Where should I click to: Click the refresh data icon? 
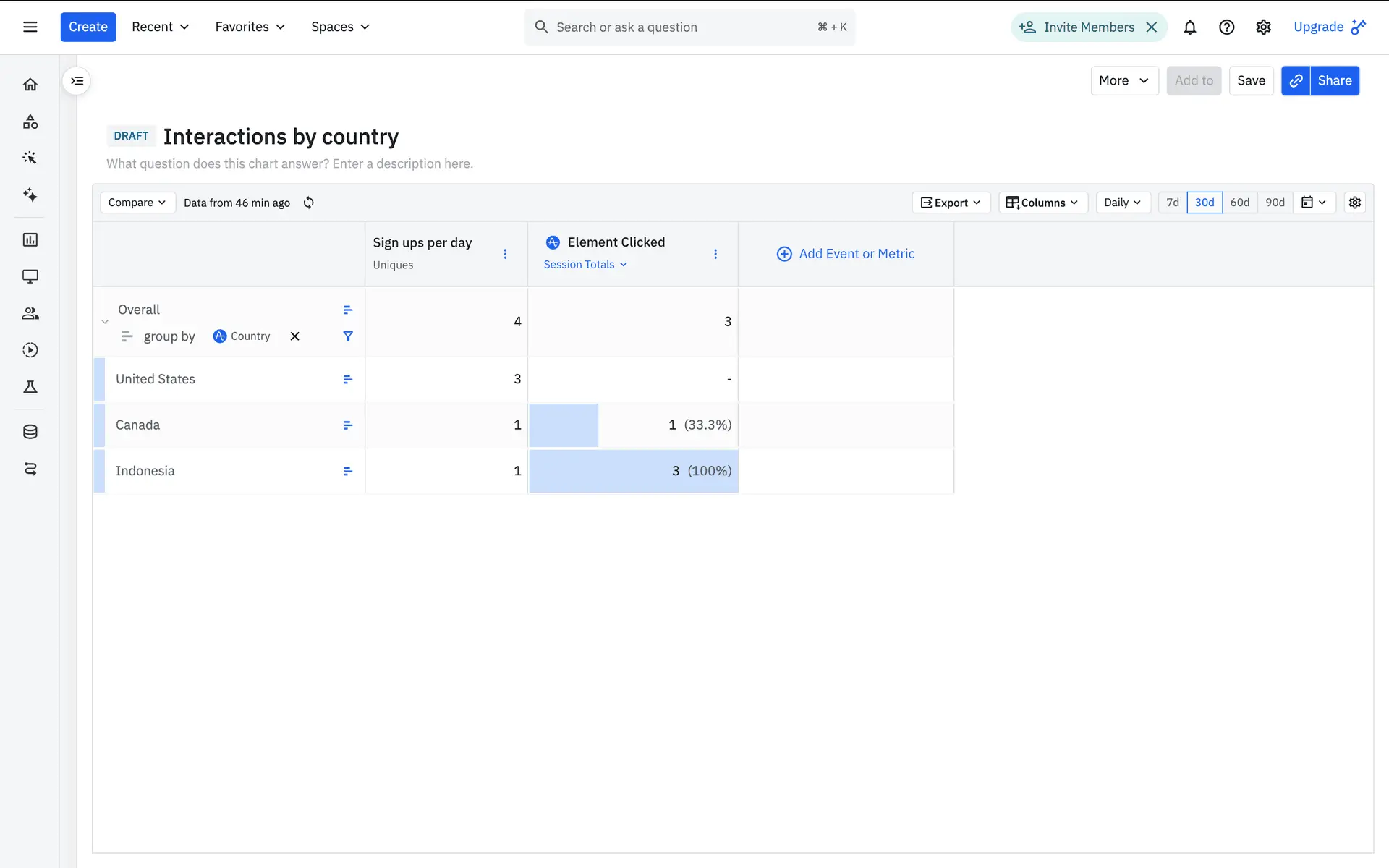309,203
